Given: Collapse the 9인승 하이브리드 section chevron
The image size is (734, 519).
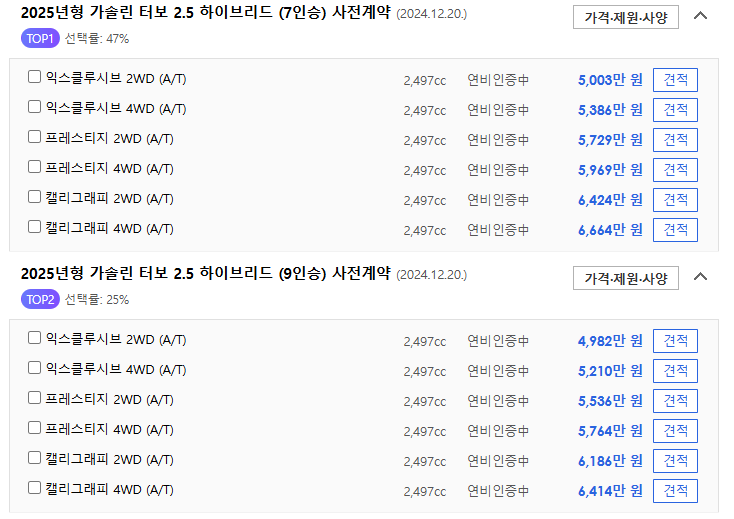Looking at the screenshot, I should 700,277.
